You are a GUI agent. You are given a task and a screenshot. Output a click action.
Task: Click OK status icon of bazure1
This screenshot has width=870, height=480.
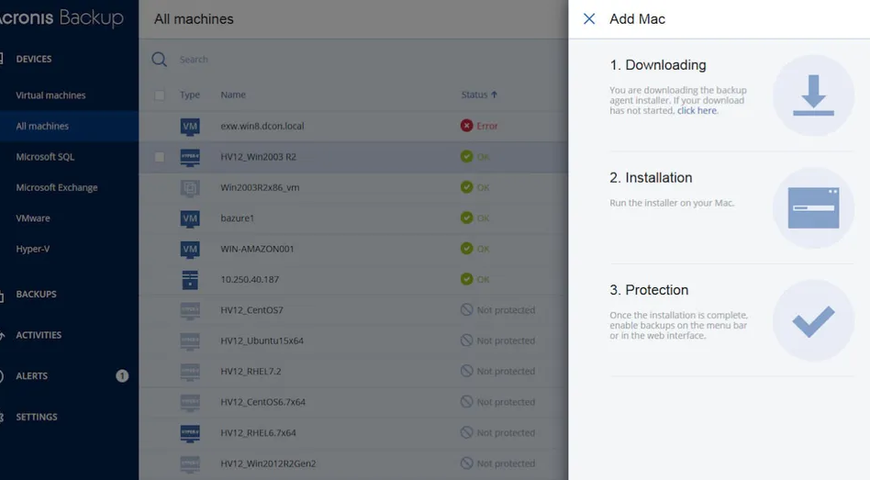click(x=467, y=218)
